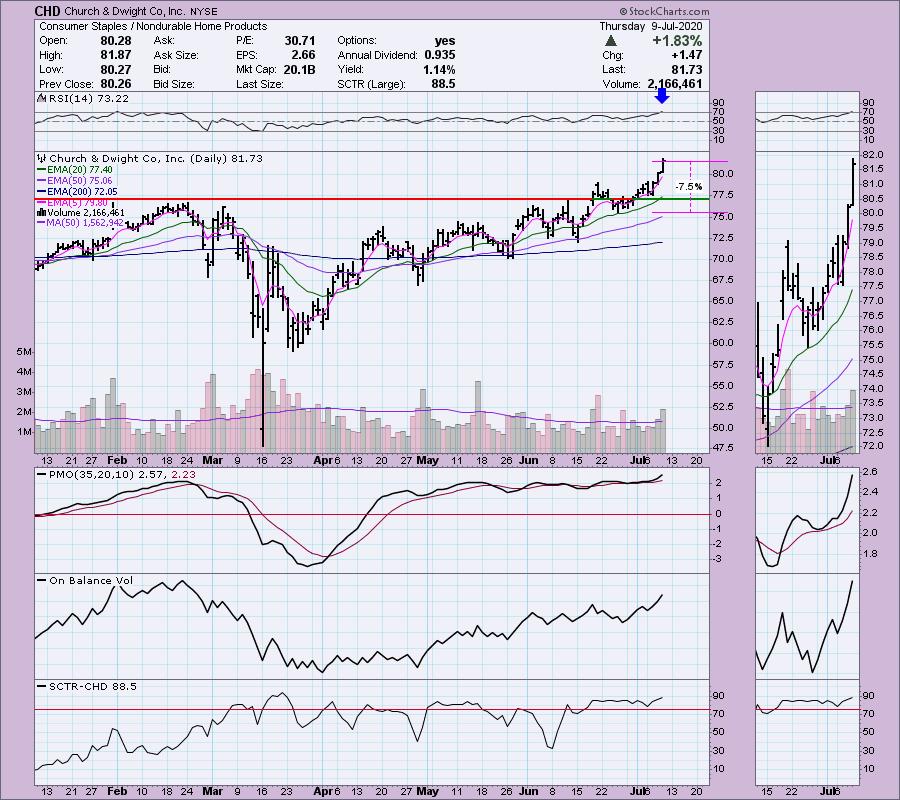The height and width of the screenshot is (800, 900).
Task: Click the +1.83% daily change
Action: click(x=677, y=41)
